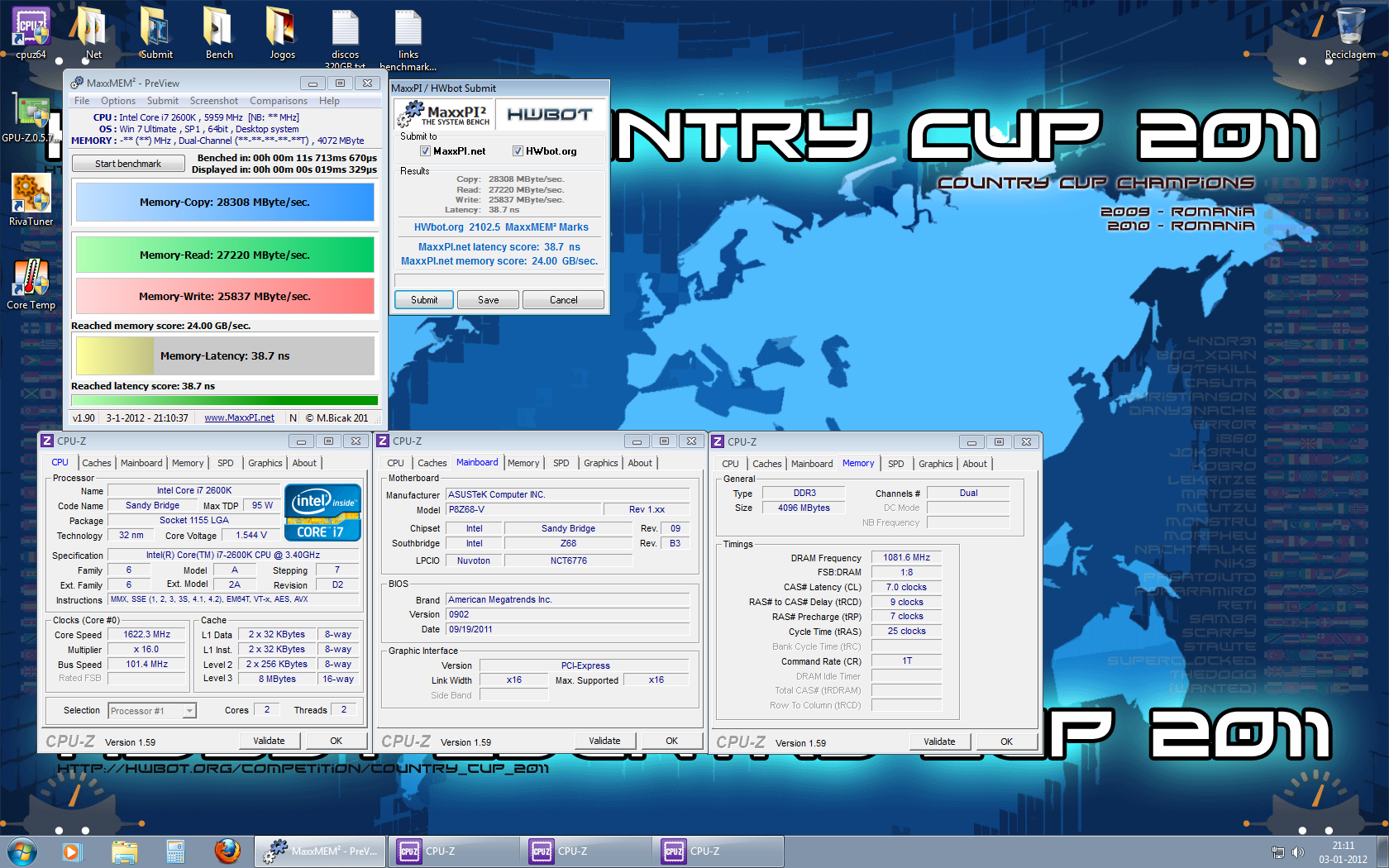
Task: Click the Intel Core i7 inside logo
Action: [322, 513]
